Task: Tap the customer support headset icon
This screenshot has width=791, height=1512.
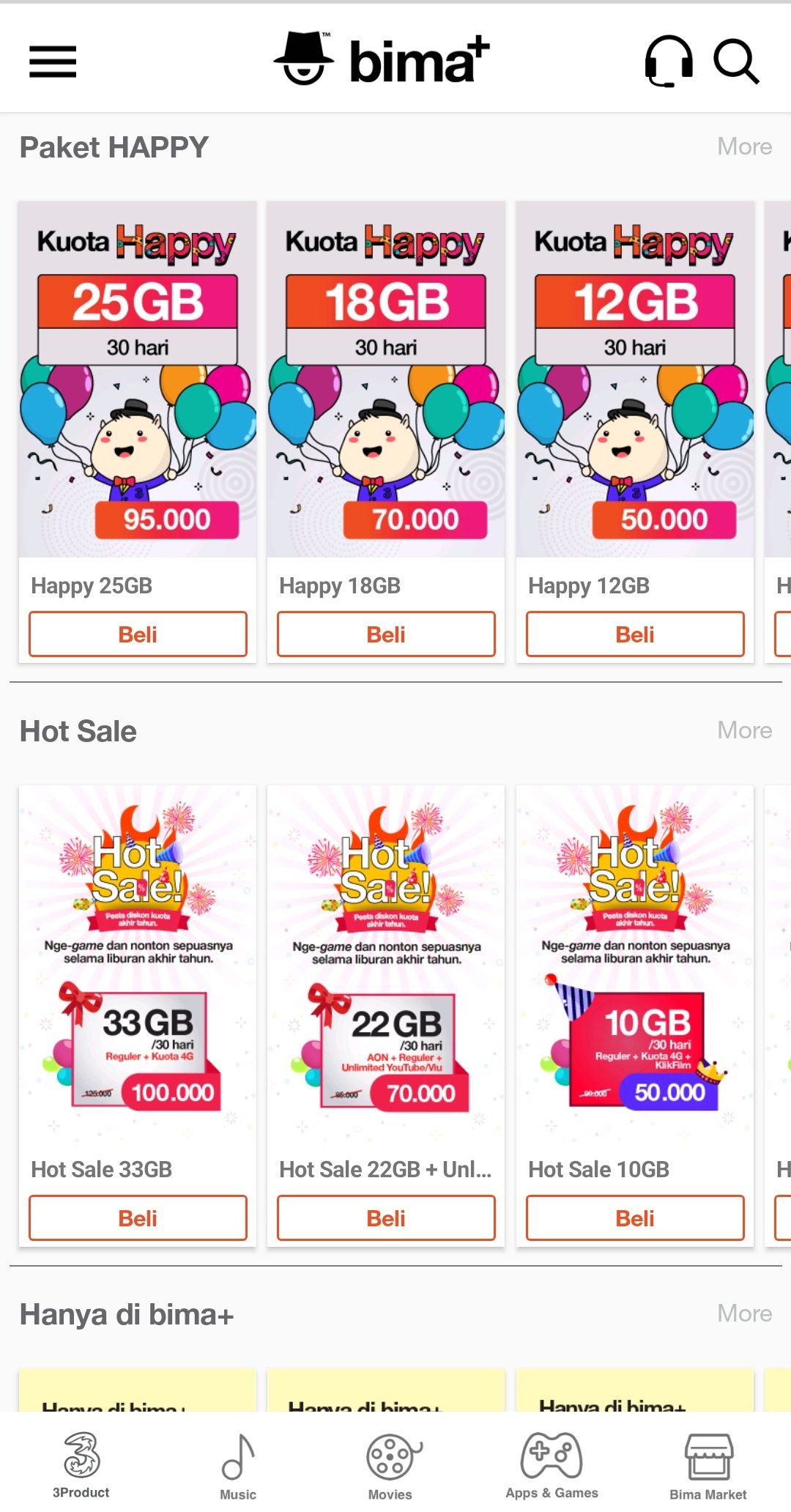Action: pos(668,62)
